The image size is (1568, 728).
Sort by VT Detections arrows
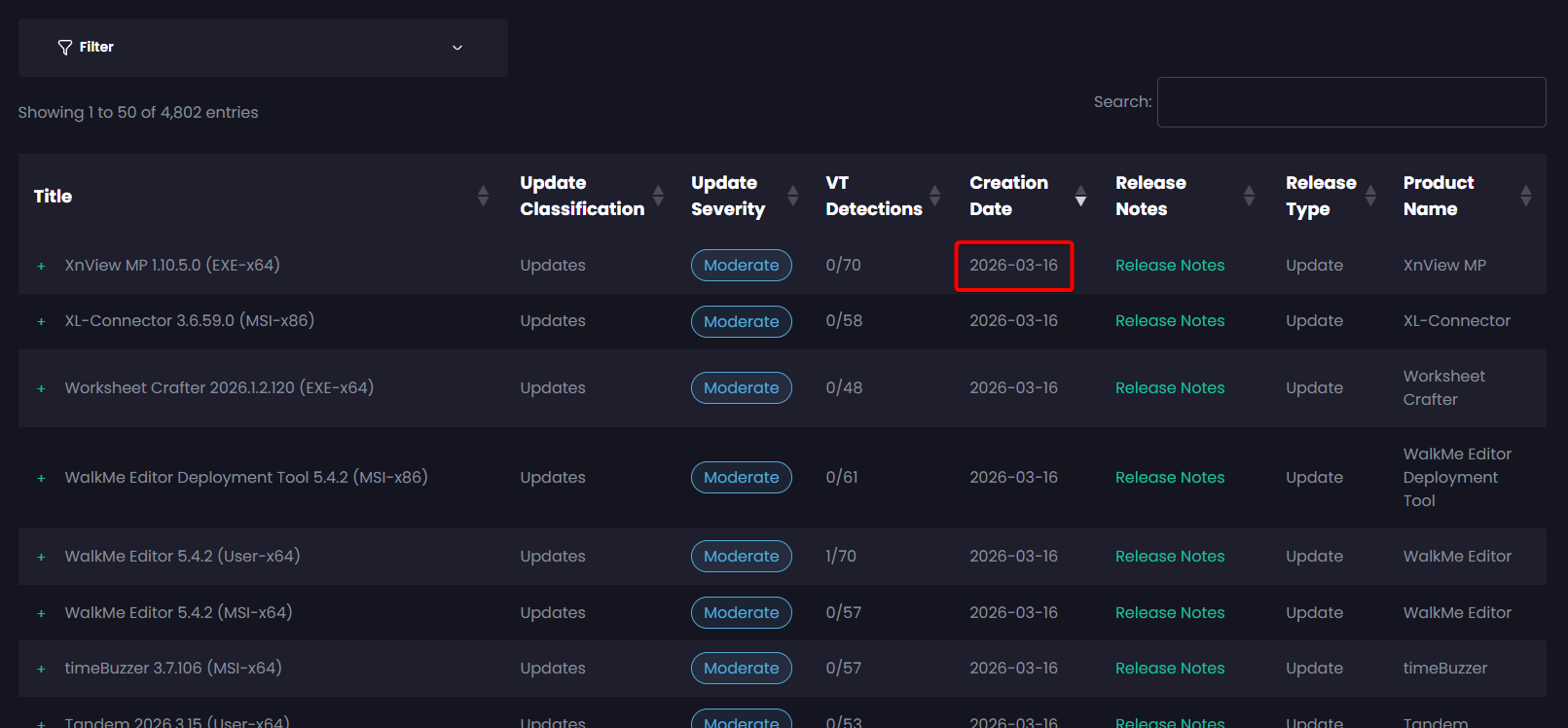pyautogui.click(x=934, y=196)
